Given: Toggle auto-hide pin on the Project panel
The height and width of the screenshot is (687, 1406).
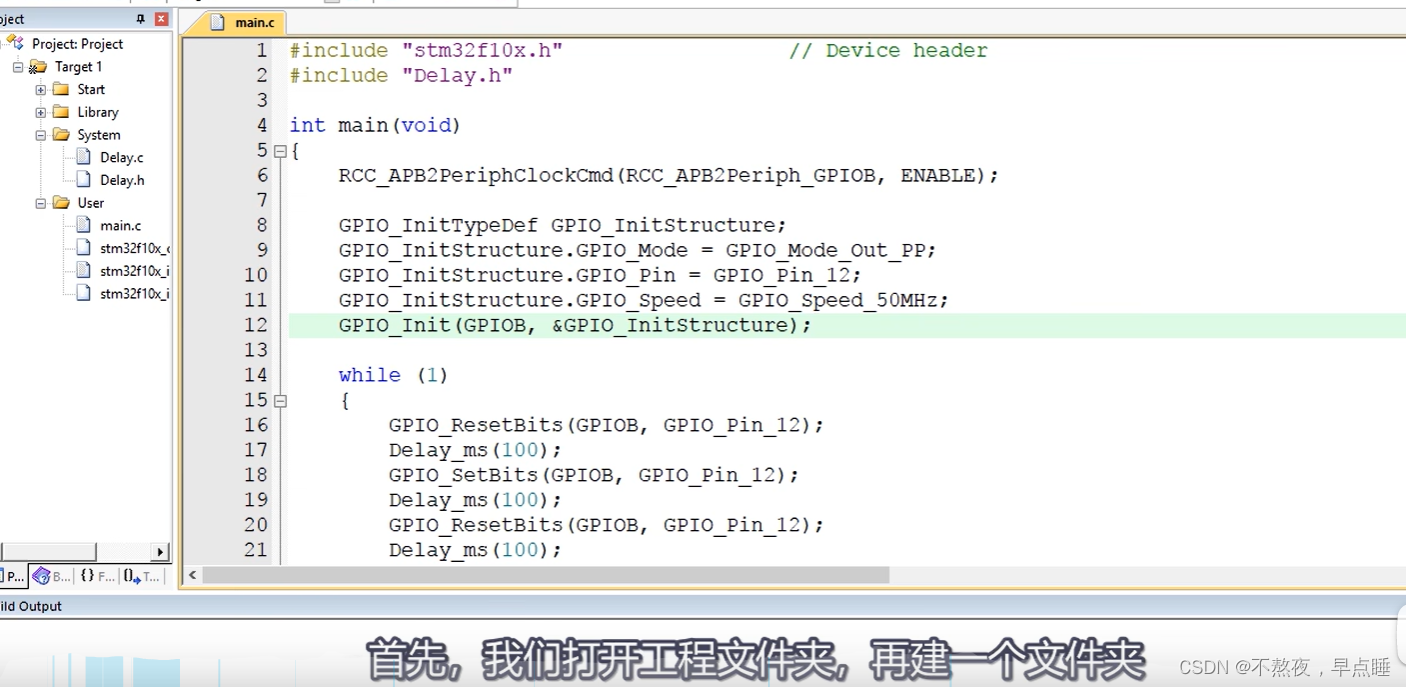Looking at the screenshot, I should 142,18.
